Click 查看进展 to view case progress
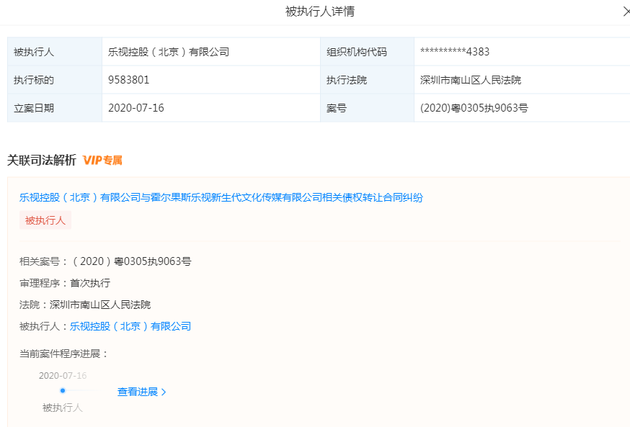This screenshot has width=630, height=427. [x=137, y=392]
